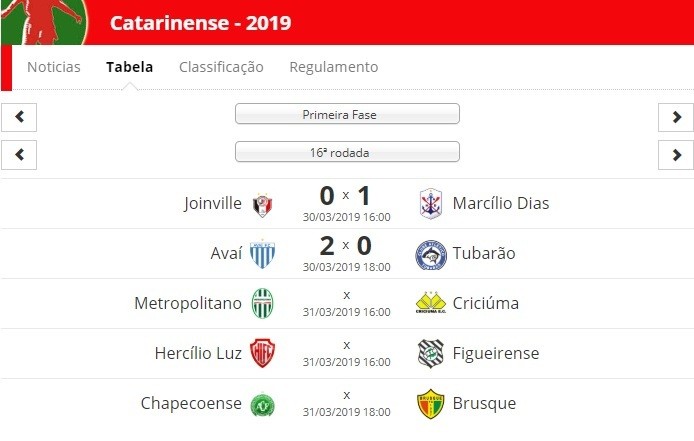The image size is (694, 441).
Task: Open the Noticias tab
Action: [54, 67]
